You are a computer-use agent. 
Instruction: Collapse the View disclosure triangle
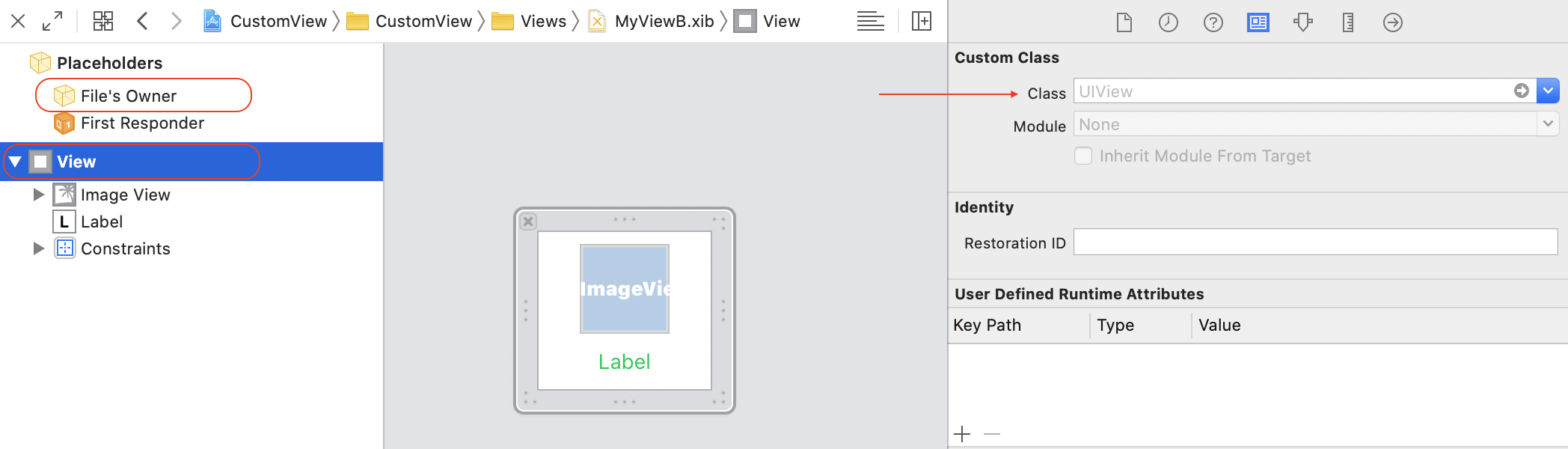pyautogui.click(x=15, y=162)
